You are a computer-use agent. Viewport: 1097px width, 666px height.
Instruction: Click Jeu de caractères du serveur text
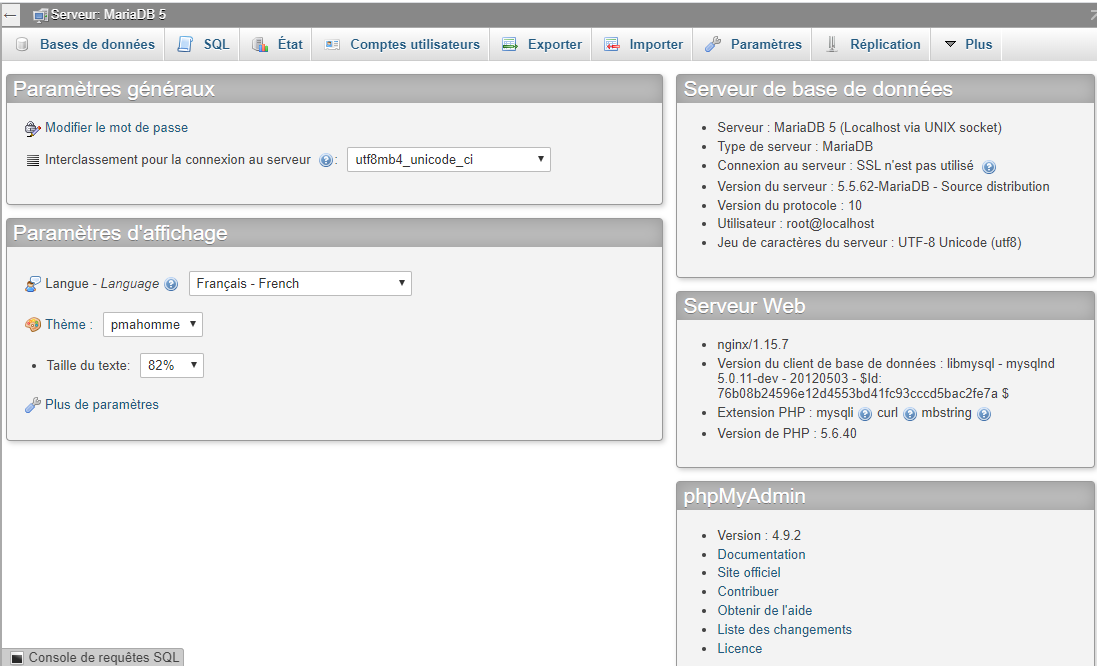(869, 242)
